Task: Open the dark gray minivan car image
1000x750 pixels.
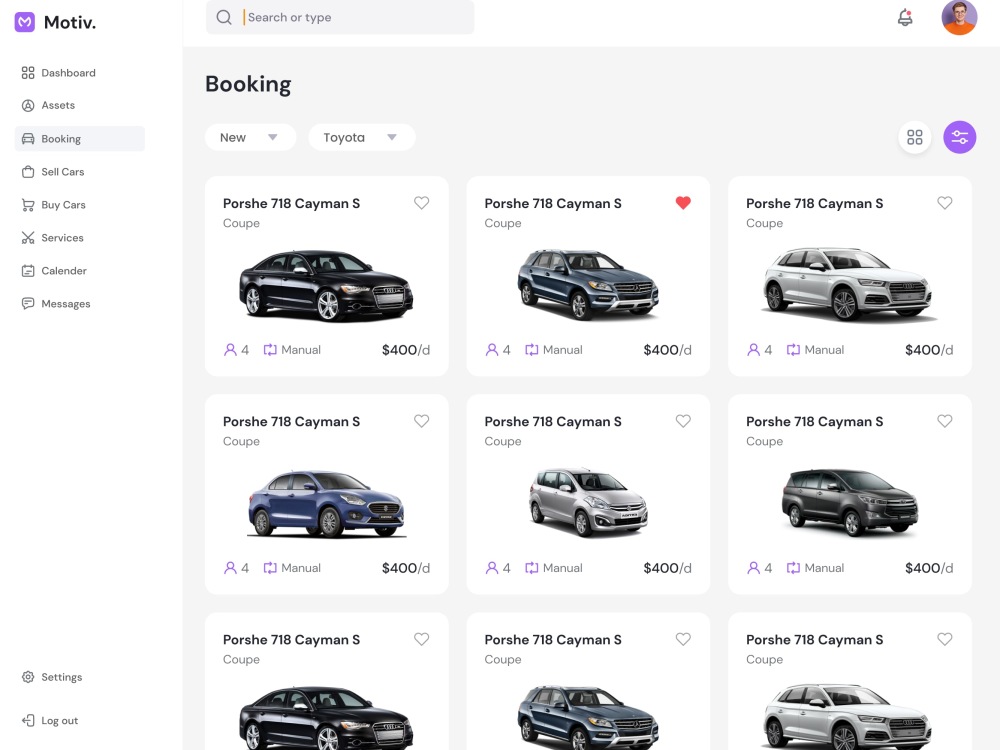Action: coord(849,503)
